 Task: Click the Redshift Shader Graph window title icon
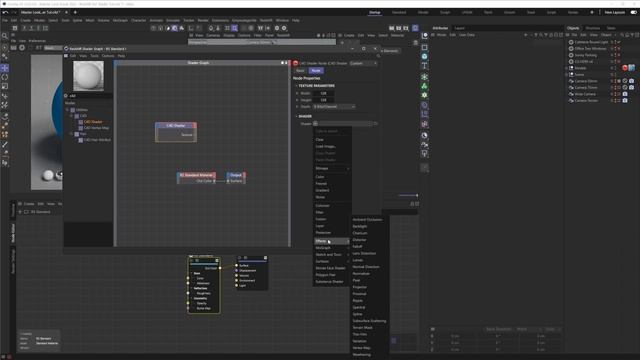coord(66,49)
